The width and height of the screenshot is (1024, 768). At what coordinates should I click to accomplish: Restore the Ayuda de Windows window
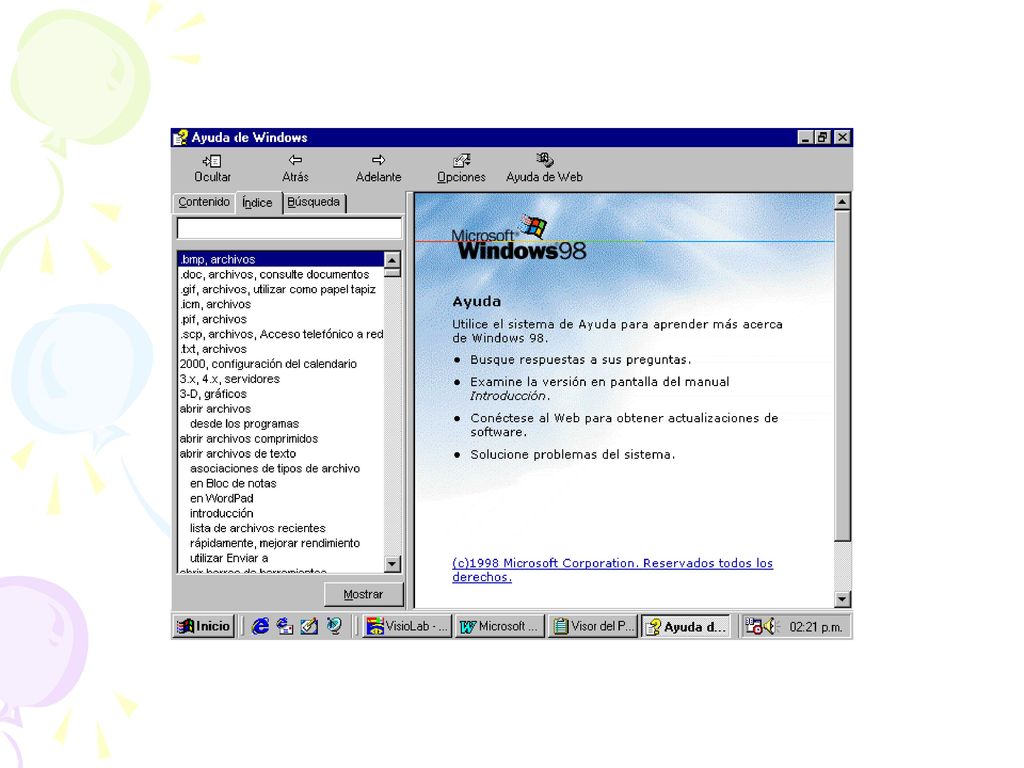click(822, 138)
